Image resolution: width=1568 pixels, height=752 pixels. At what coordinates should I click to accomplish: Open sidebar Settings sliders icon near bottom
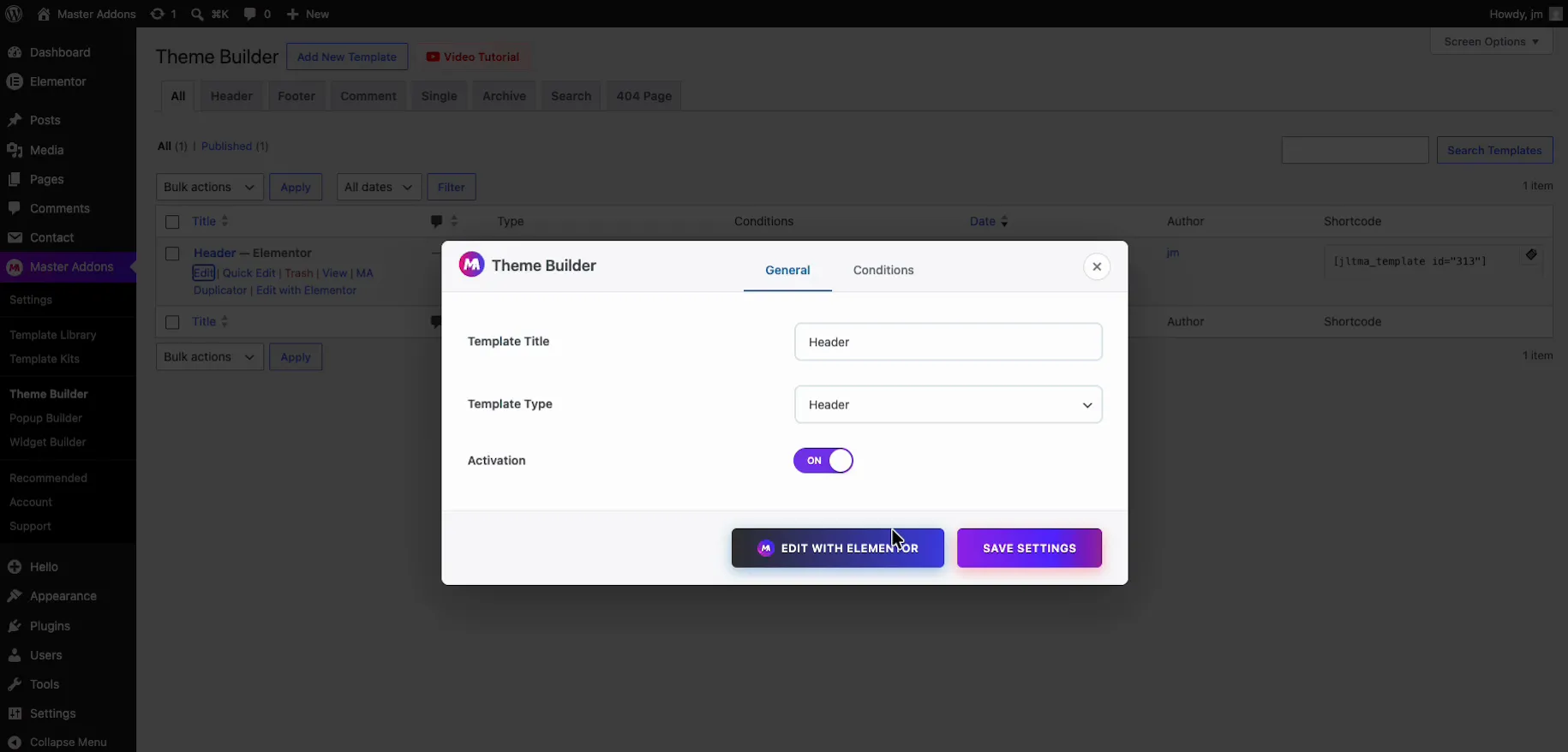(x=15, y=713)
